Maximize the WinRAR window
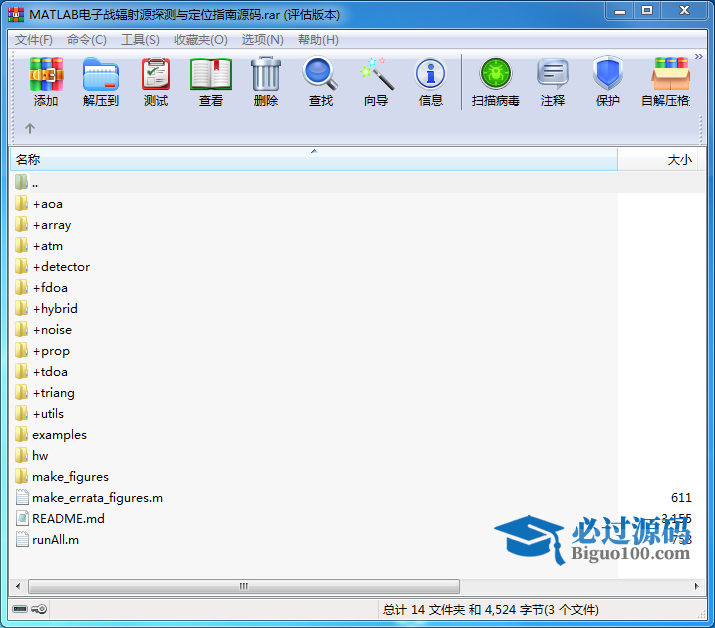Screen dimensions: 715x628 (646, 11)
